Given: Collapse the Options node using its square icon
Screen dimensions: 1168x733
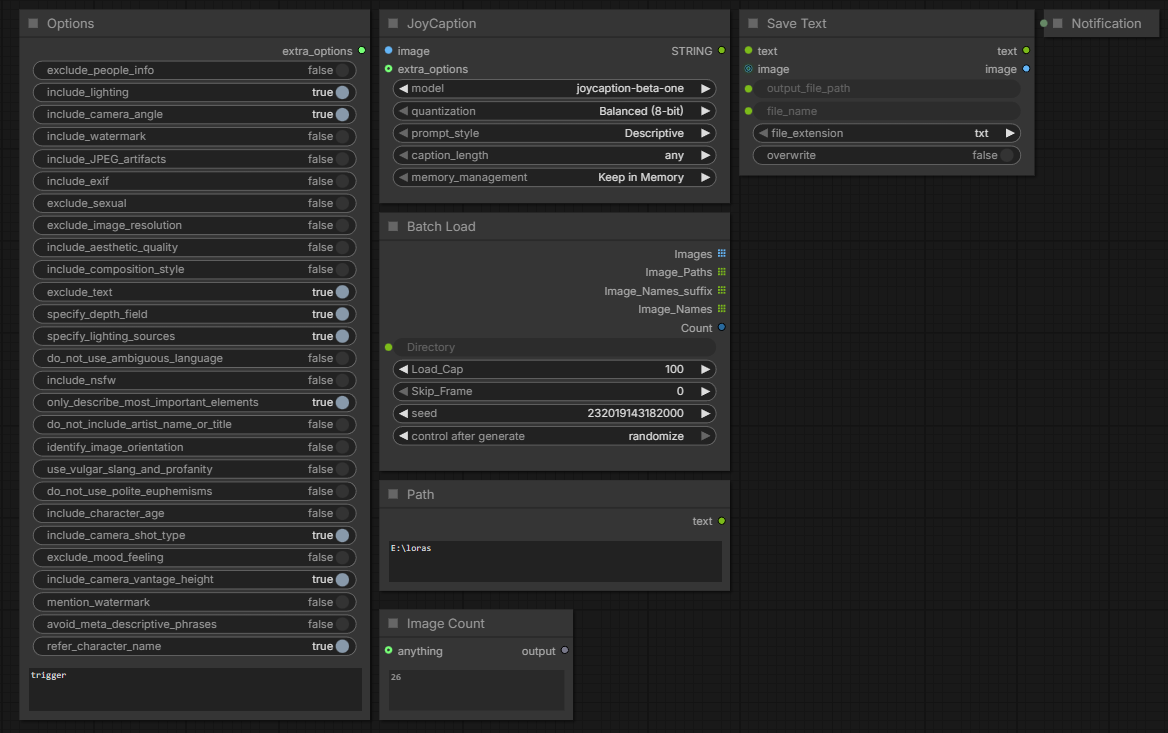Looking at the screenshot, I should point(33,23).
